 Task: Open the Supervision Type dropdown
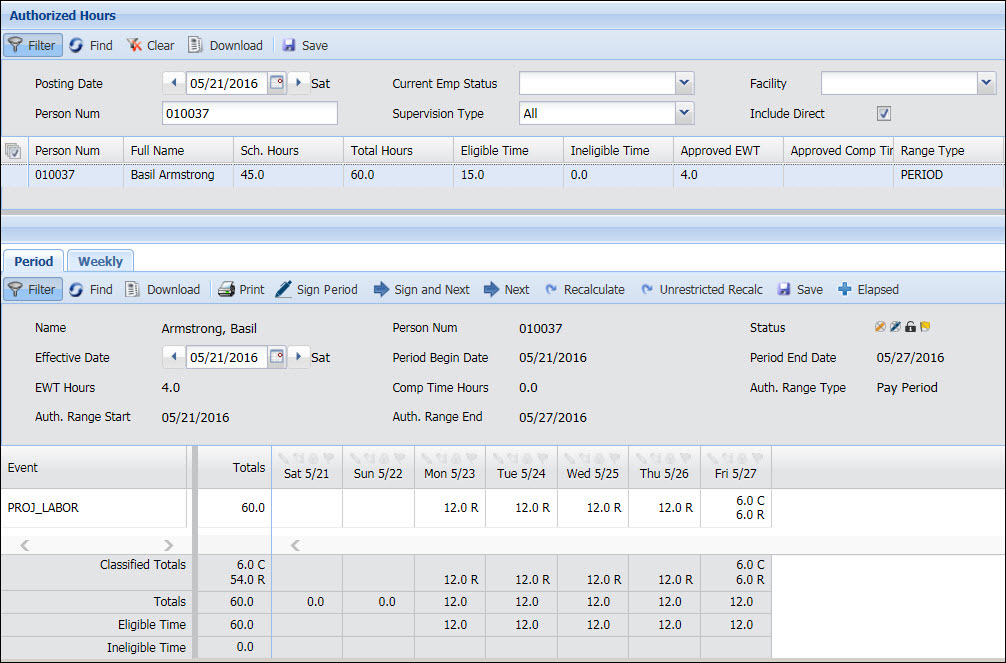coord(684,113)
